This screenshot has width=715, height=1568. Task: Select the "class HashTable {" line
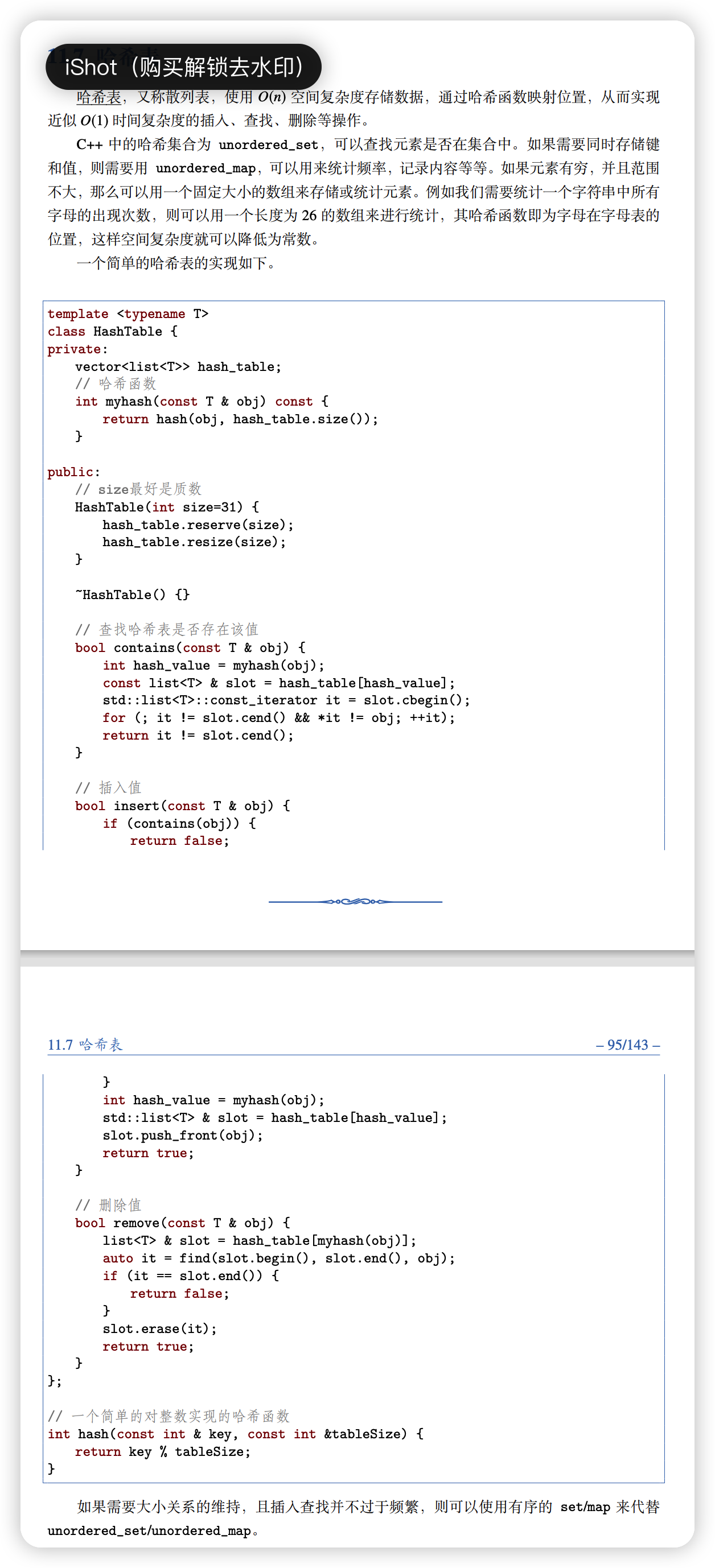click(113, 332)
